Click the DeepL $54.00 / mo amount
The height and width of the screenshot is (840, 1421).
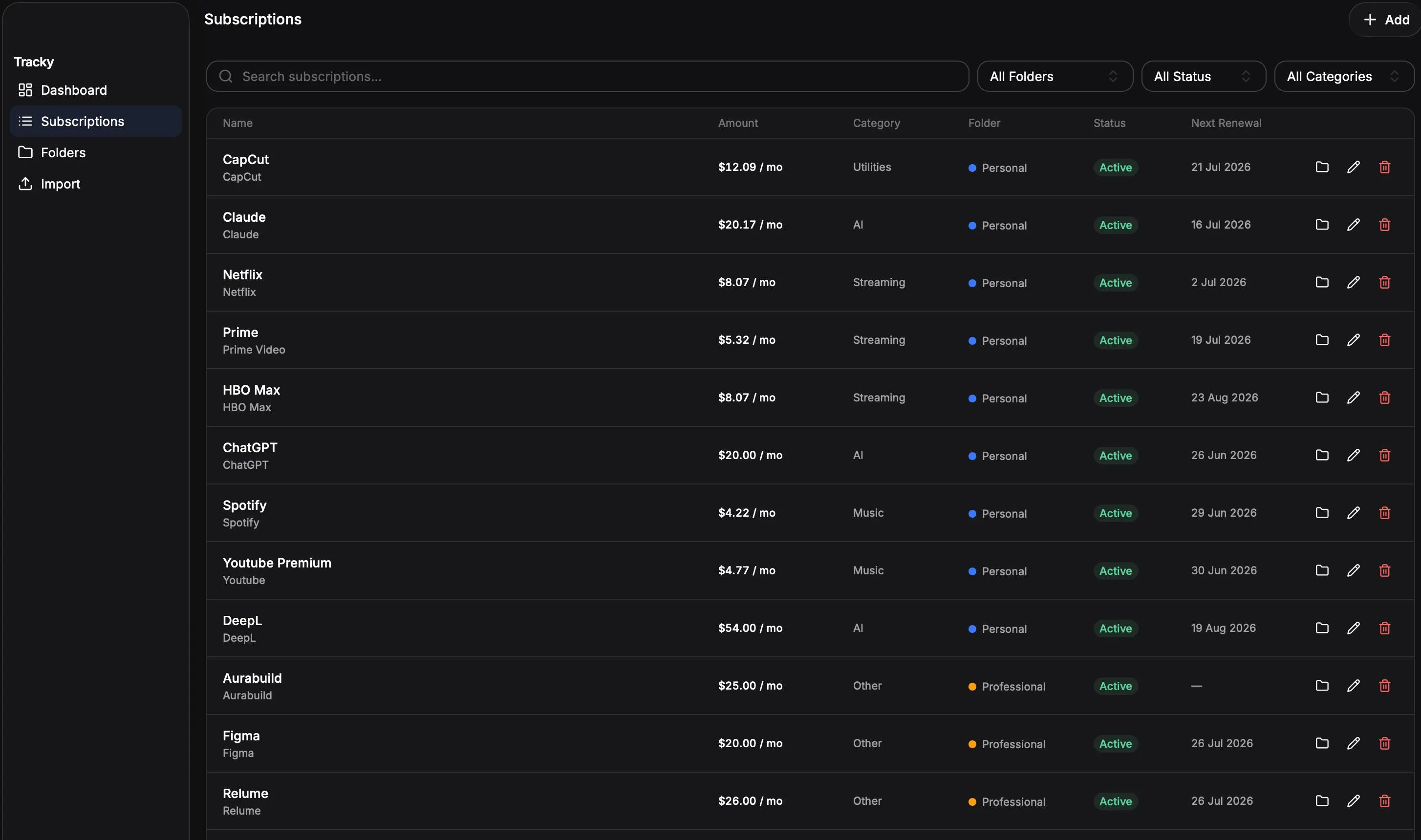pos(751,628)
